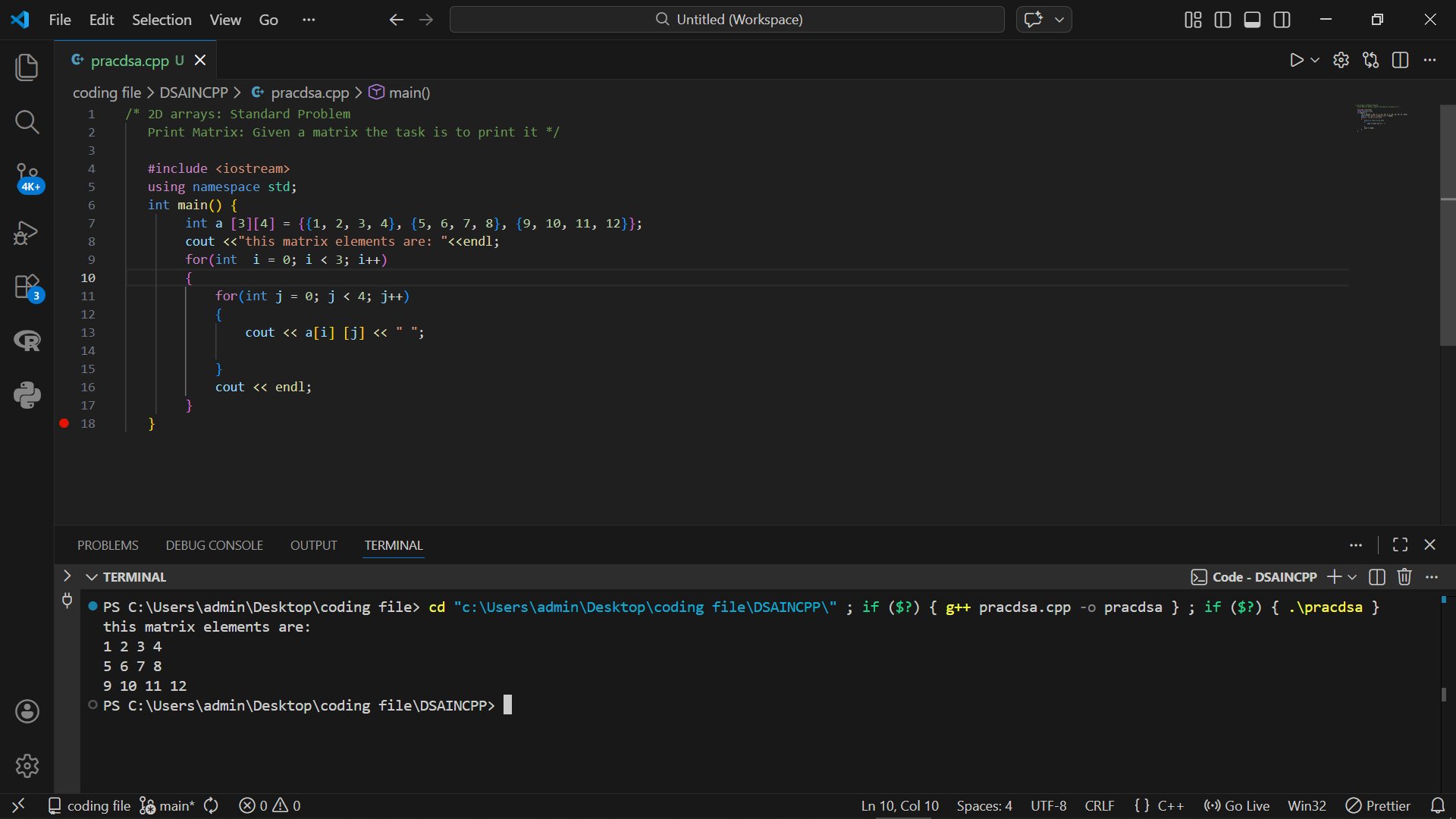Split the editor right

pyautogui.click(x=1400, y=61)
